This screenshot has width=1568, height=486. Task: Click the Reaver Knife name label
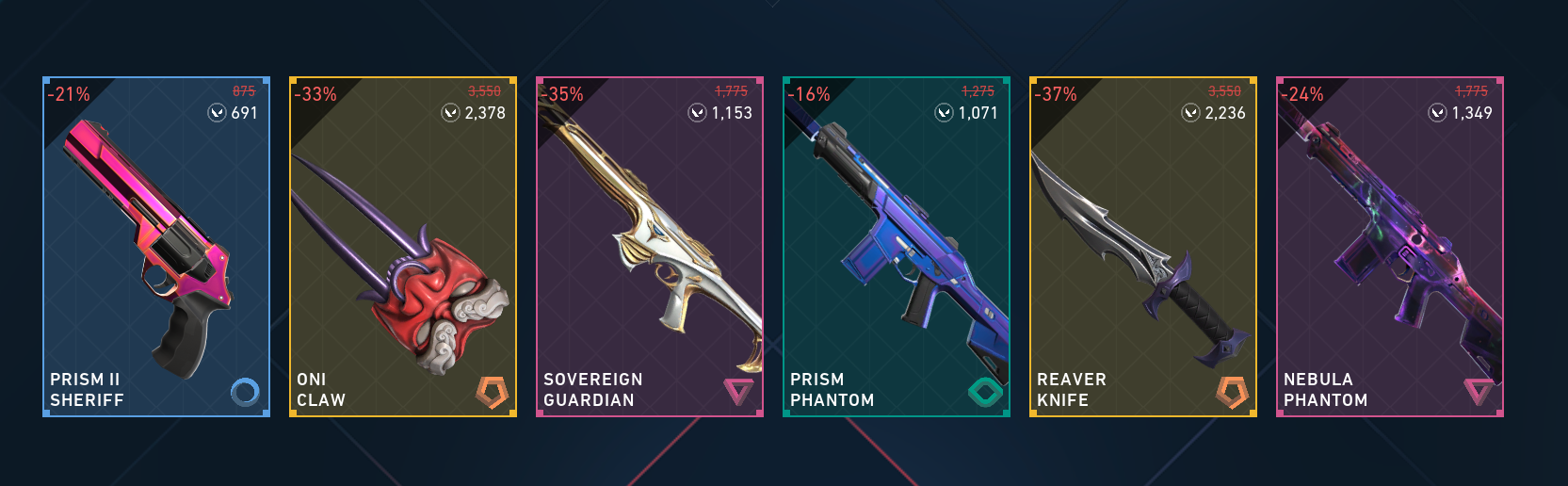click(x=1072, y=390)
